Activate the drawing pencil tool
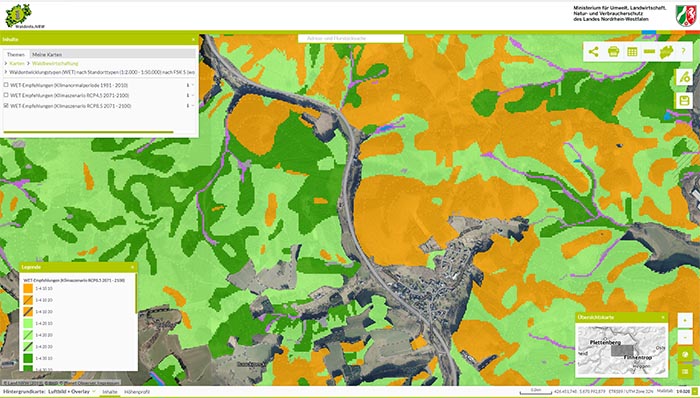 [x=684, y=77]
